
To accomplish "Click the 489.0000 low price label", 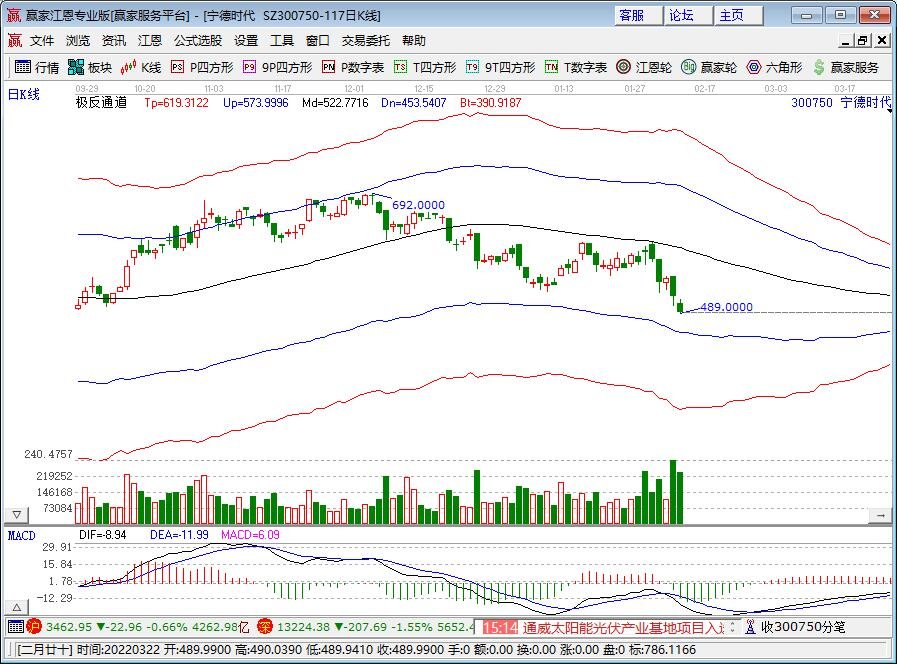I will coord(727,307).
